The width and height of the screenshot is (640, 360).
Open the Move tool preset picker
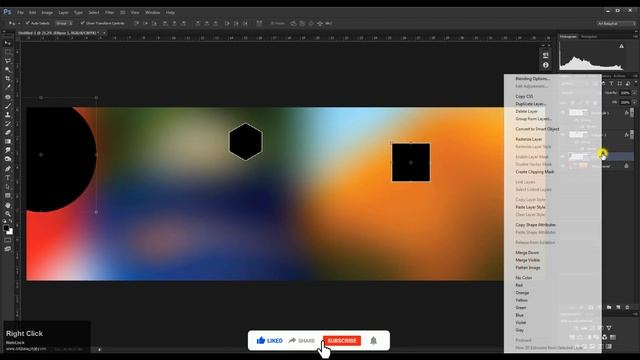(14, 23)
